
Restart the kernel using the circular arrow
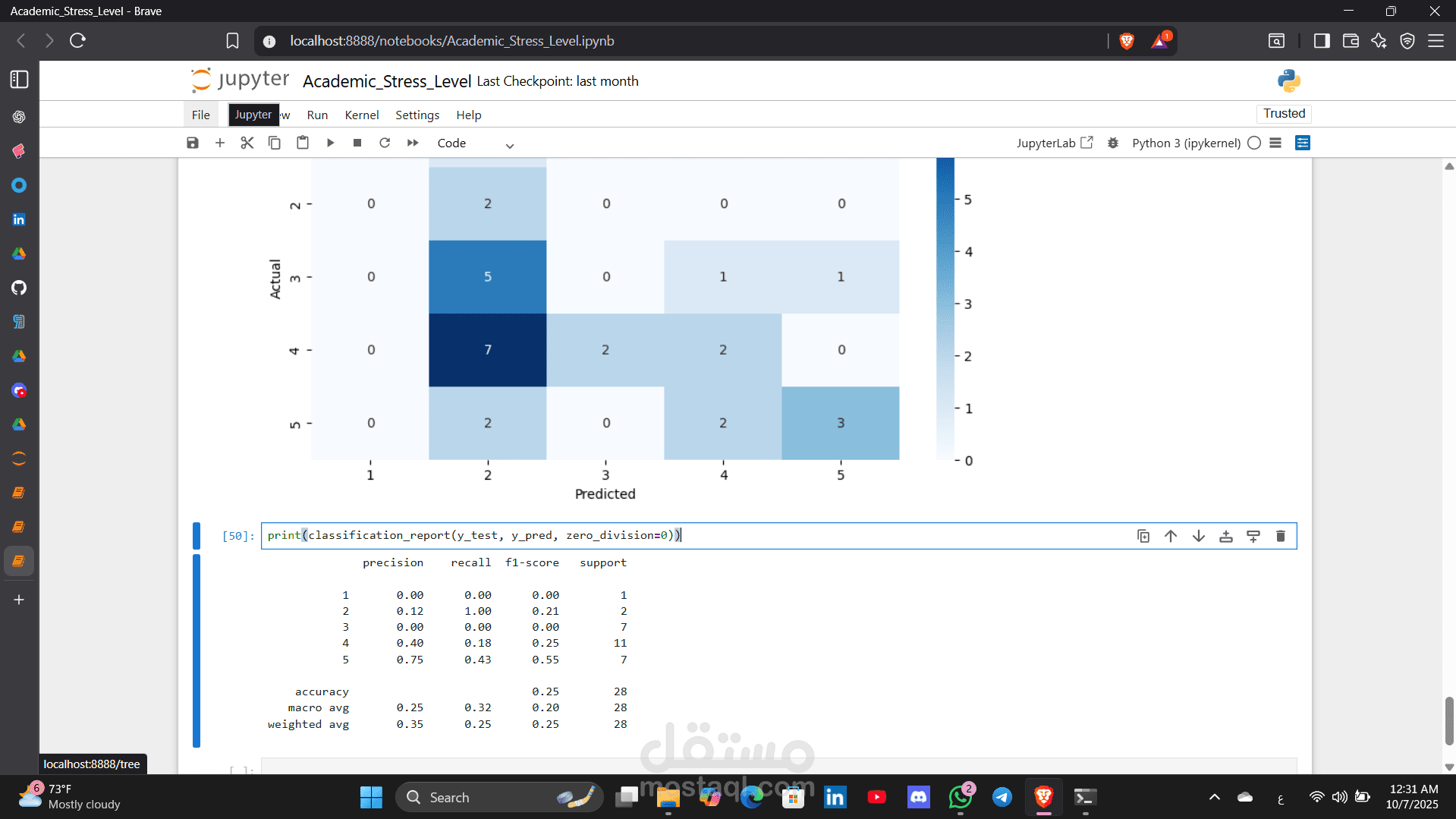pos(385,143)
